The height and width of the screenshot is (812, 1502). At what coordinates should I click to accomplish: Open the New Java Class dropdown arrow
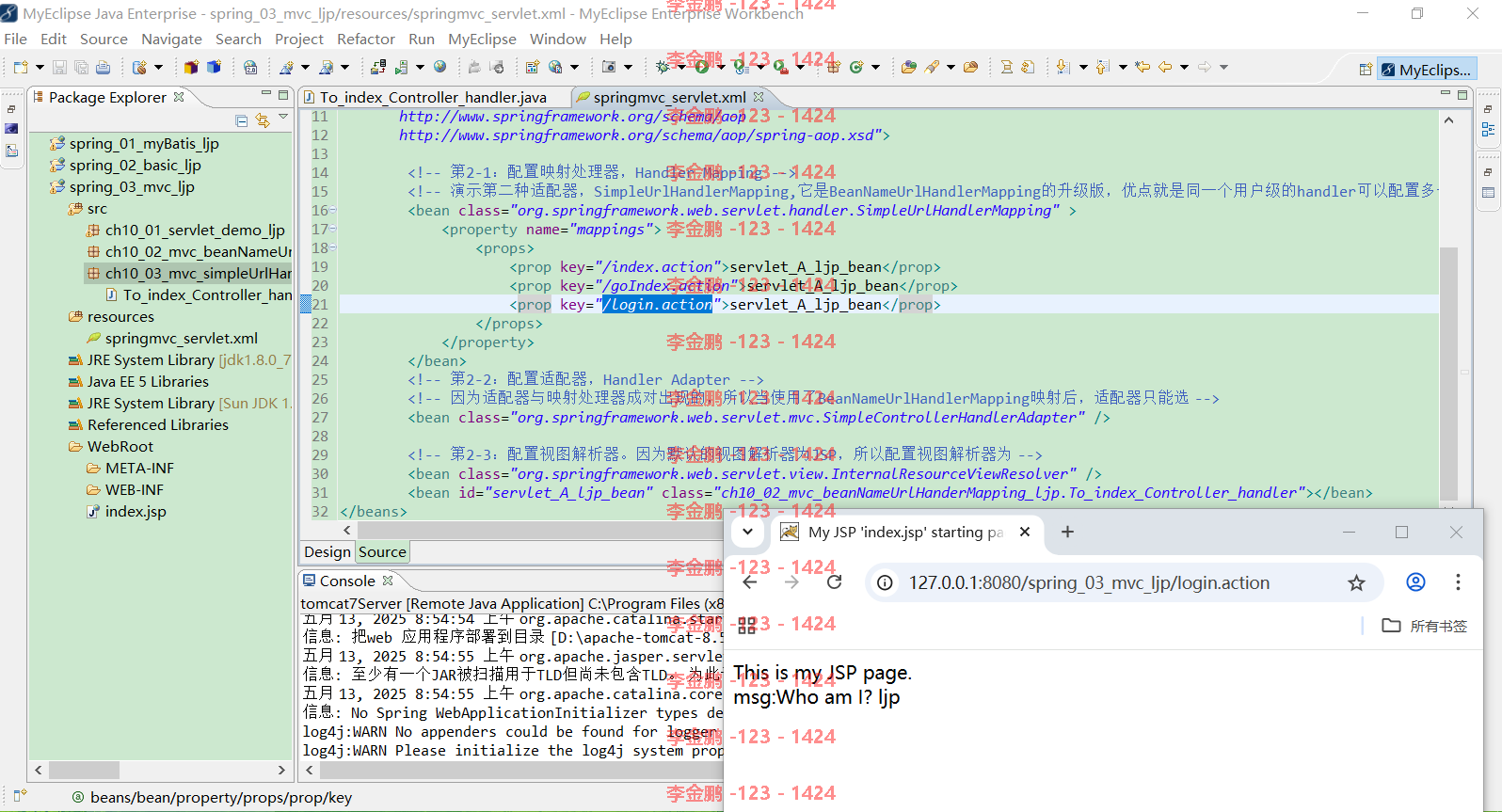875,67
